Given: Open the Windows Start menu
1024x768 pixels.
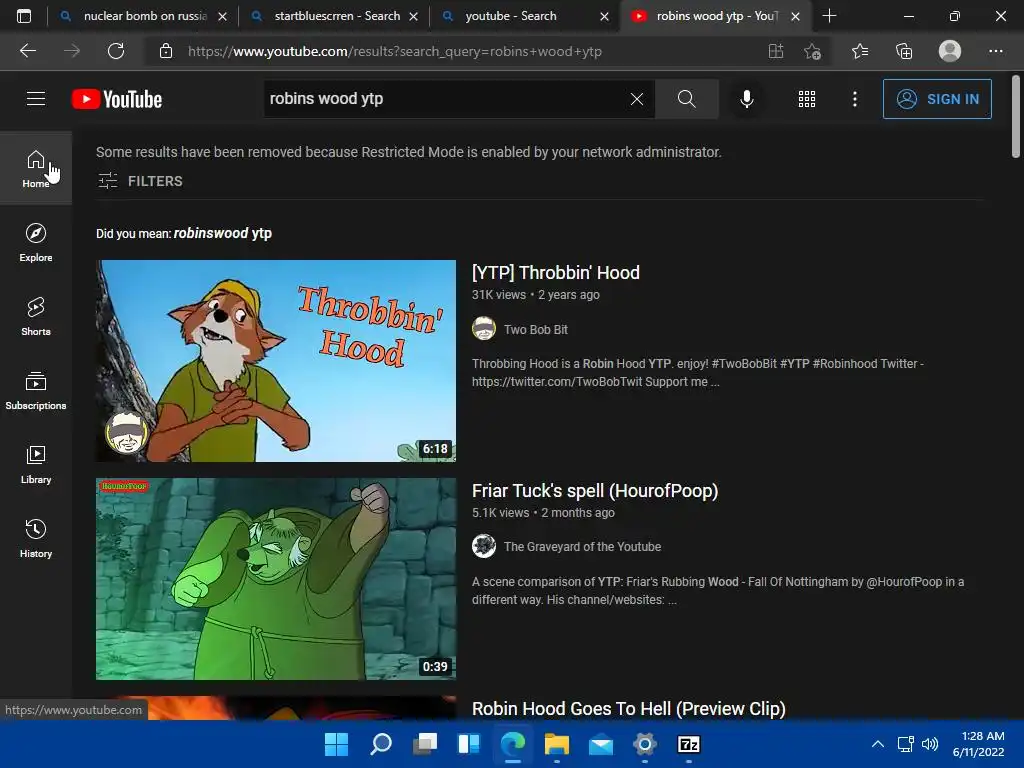Looking at the screenshot, I should [x=336, y=744].
